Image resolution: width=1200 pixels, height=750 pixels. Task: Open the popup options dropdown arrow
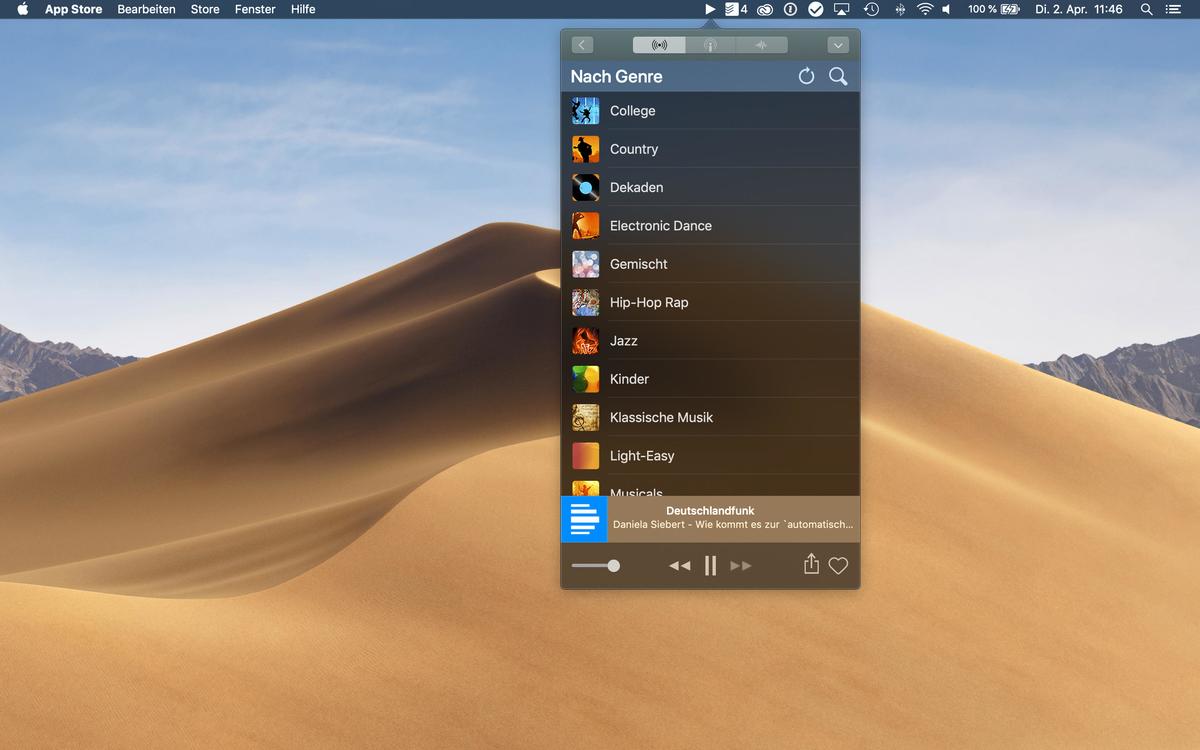[838, 45]
